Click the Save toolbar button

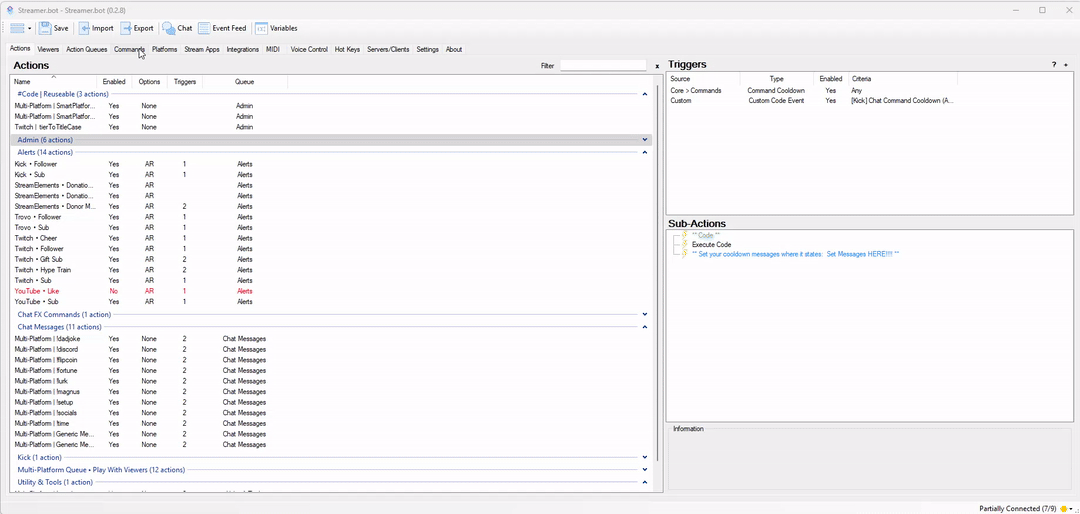(54, 28)
